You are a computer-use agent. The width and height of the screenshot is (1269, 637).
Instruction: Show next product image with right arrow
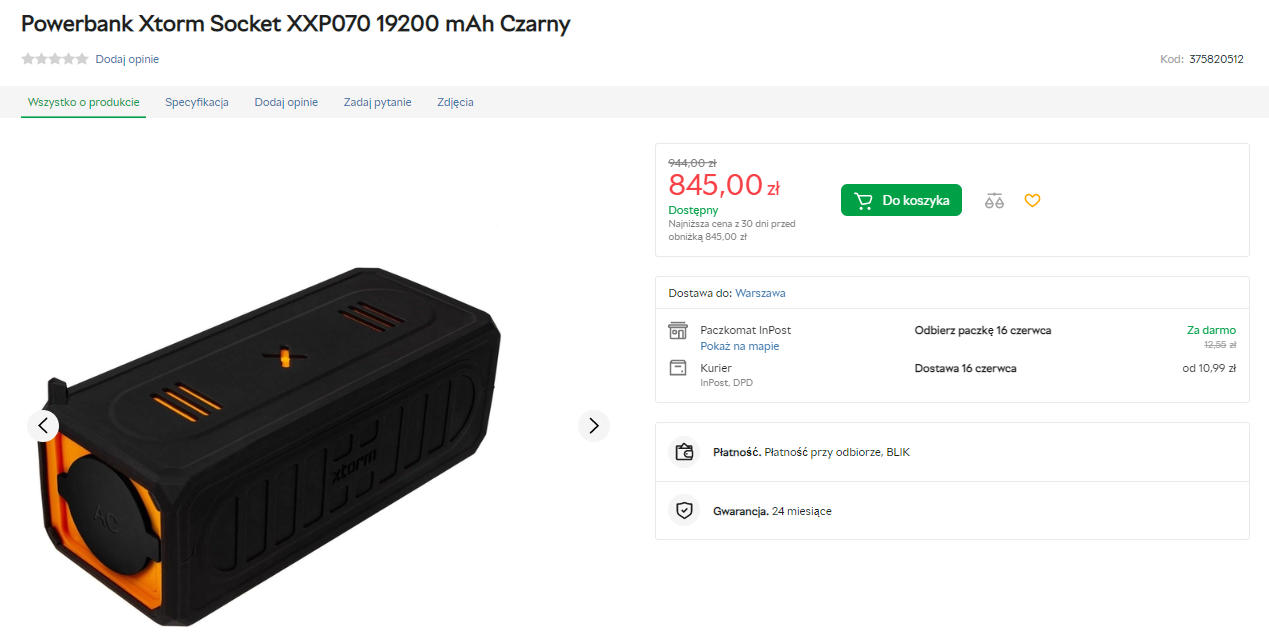coord(594,426)
